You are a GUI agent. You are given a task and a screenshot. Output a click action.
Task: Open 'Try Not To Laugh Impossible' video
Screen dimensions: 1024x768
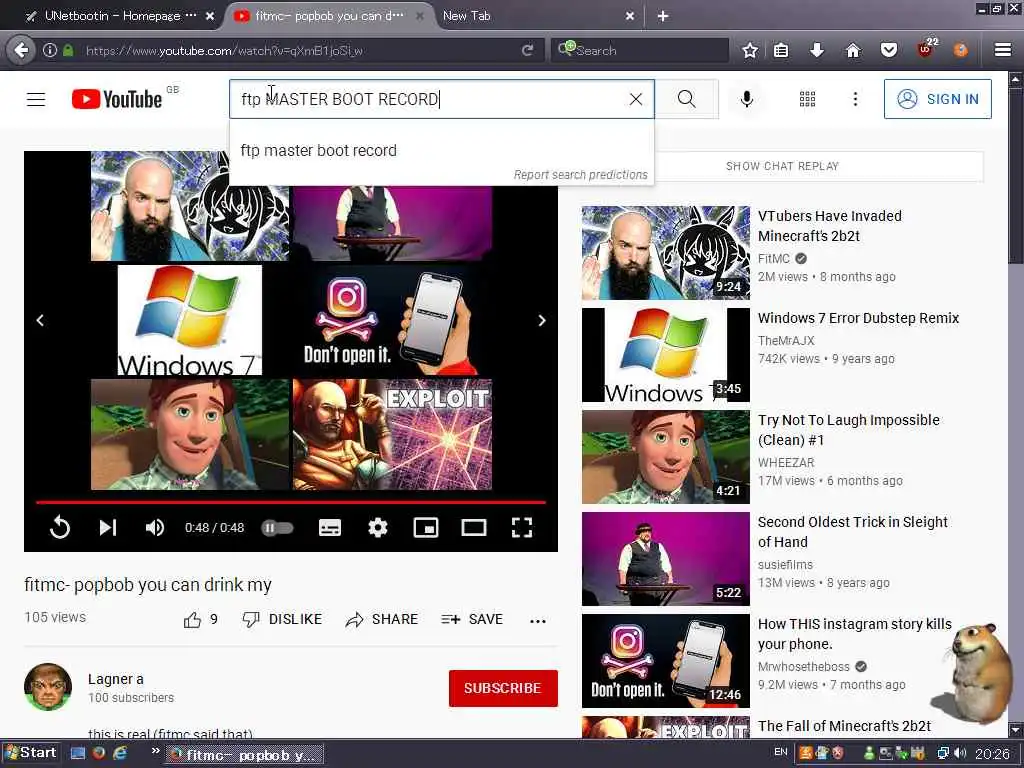pyautogui.click(x=848, y=430)
